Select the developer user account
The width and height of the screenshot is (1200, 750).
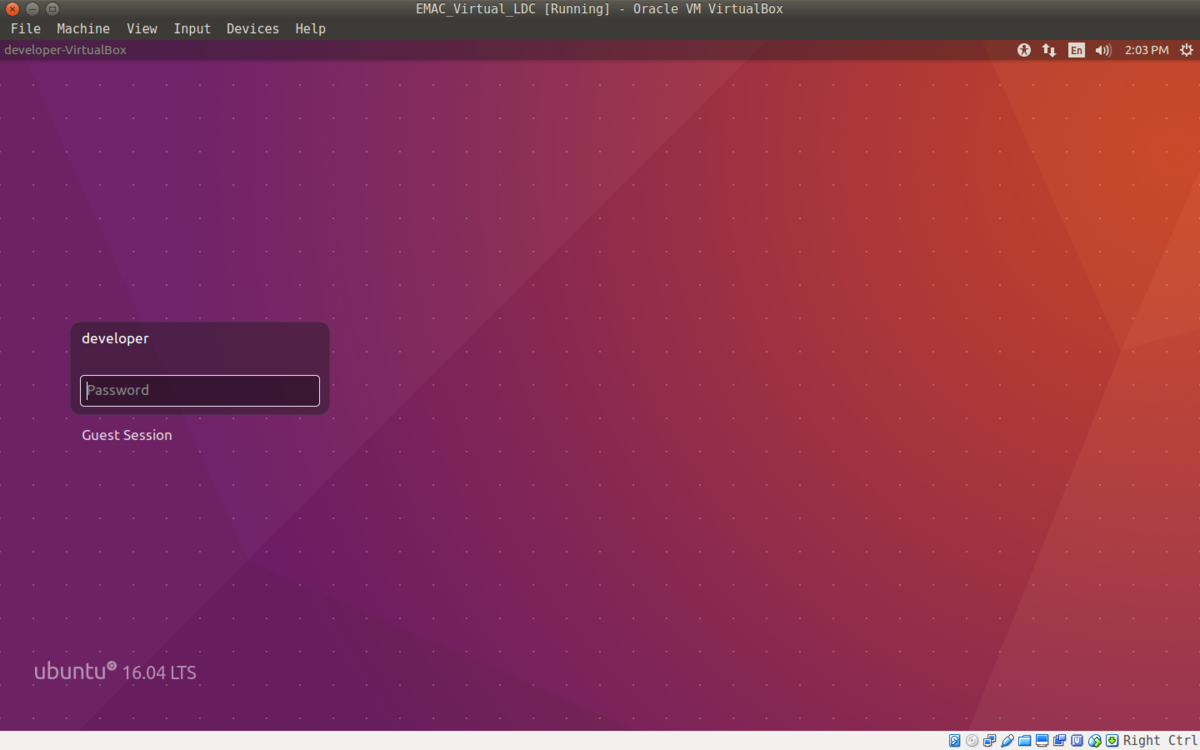pyautogui.click(x=115, y=339)
